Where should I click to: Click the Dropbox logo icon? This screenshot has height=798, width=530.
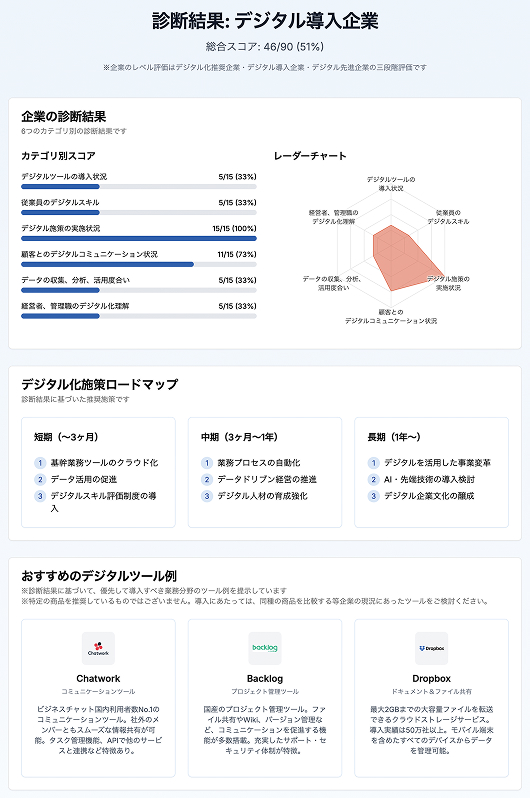(x=431, y=648)
